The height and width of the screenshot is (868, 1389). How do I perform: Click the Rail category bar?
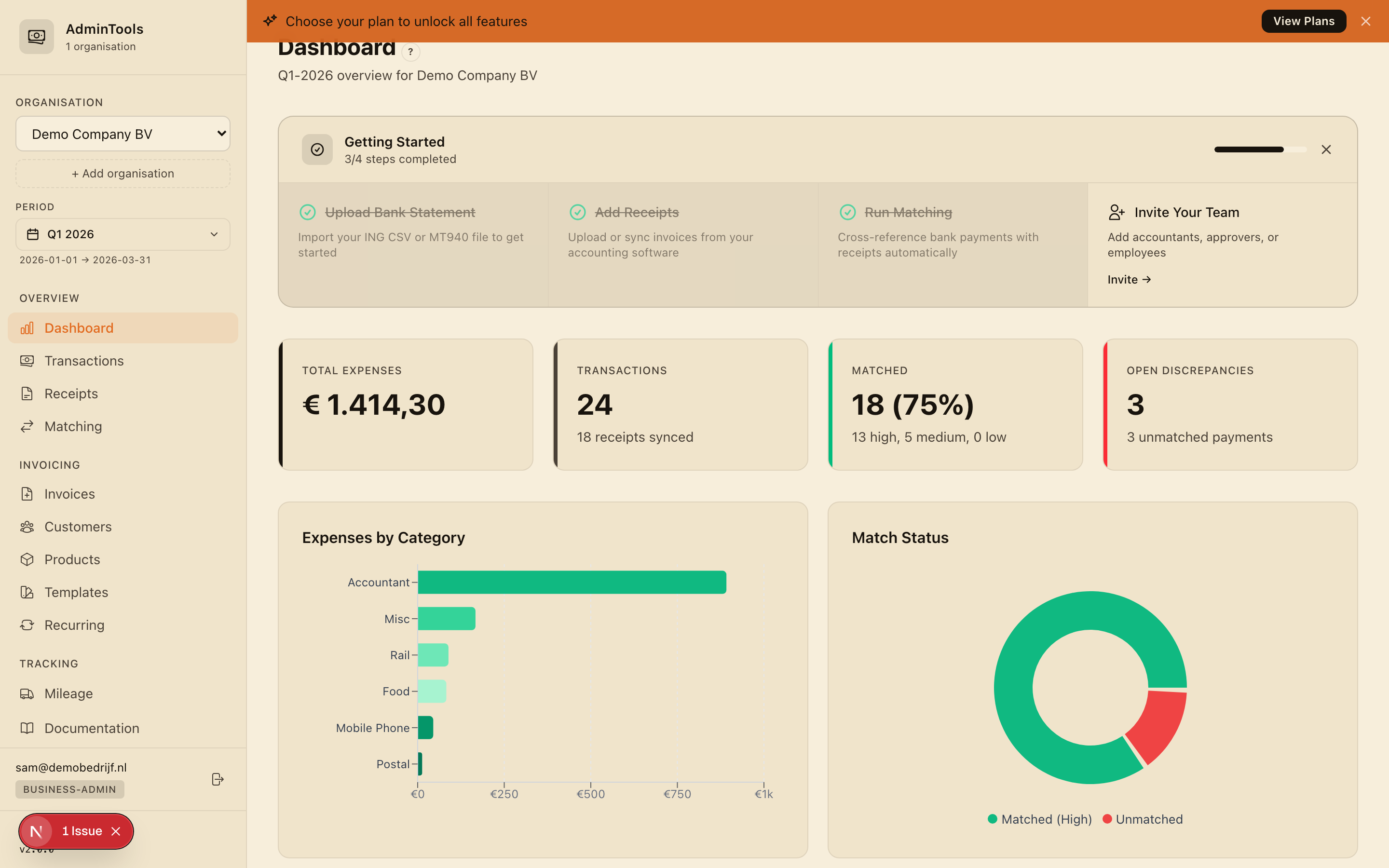pyautogui.click(x=434, y=655)
